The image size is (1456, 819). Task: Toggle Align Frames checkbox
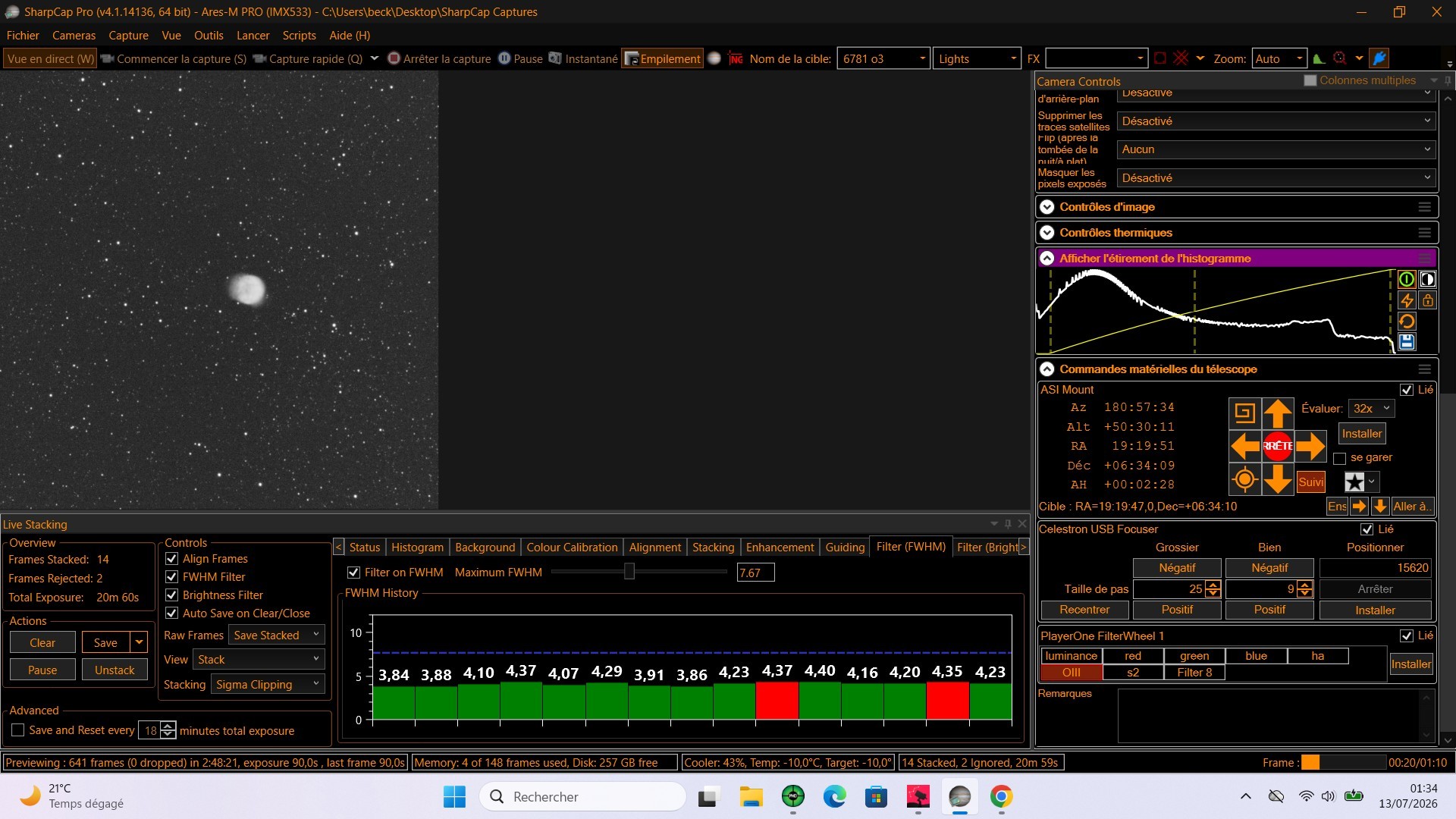pyautogui.click(x=171, y=559)
